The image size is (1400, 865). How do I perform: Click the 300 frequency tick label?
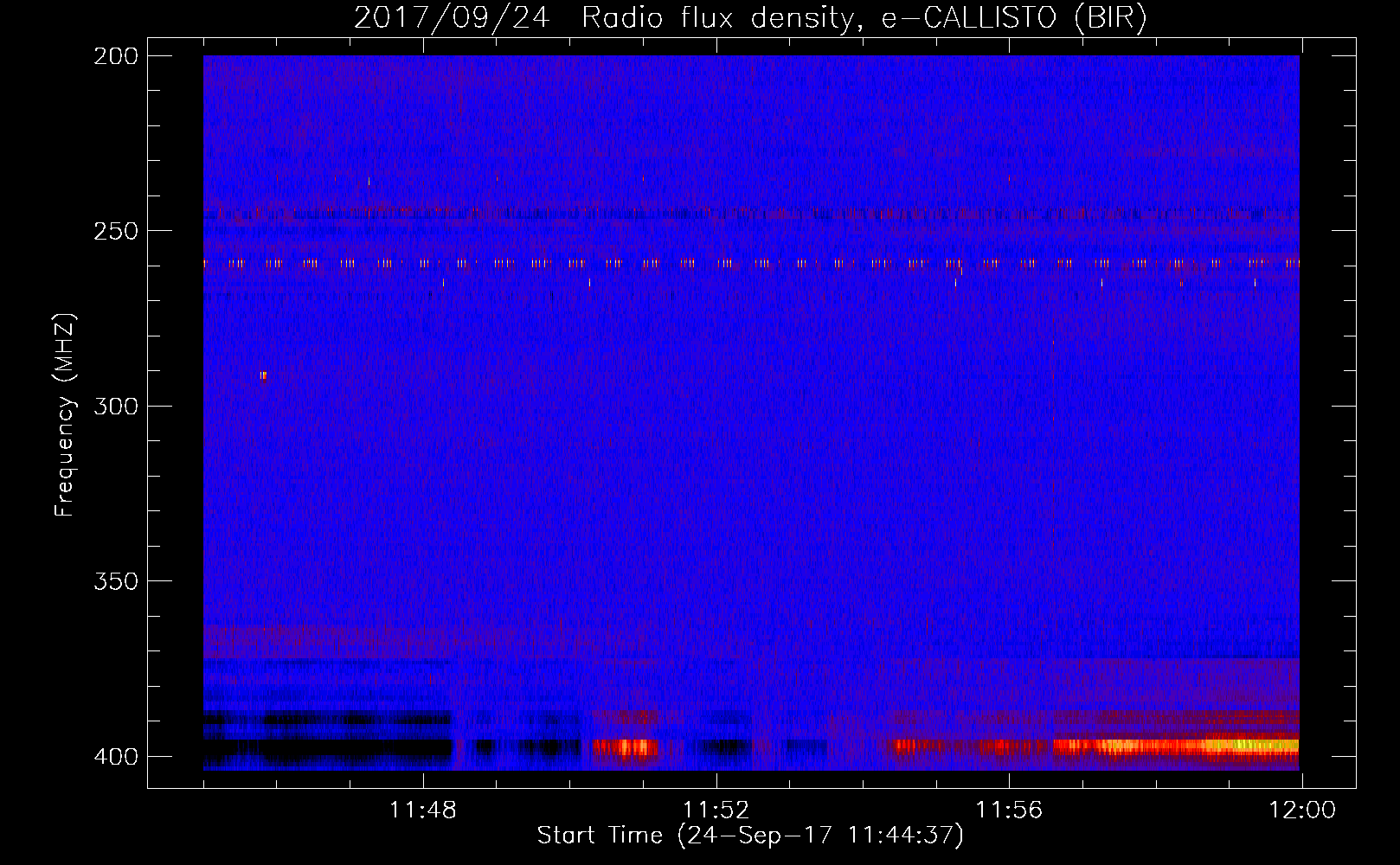pos(116,406)
